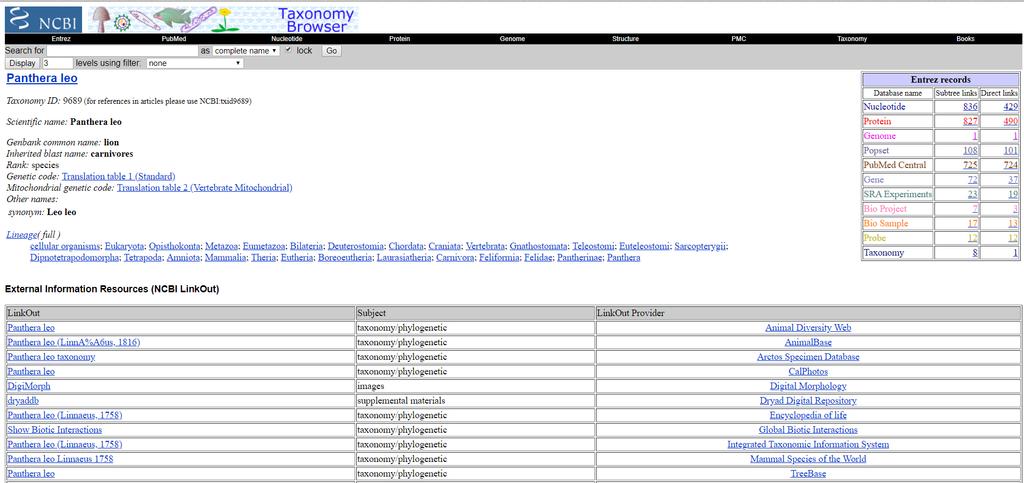Open the Carnivora lineage link
Screen dimensions: 1024x483
tap(456, 258)
